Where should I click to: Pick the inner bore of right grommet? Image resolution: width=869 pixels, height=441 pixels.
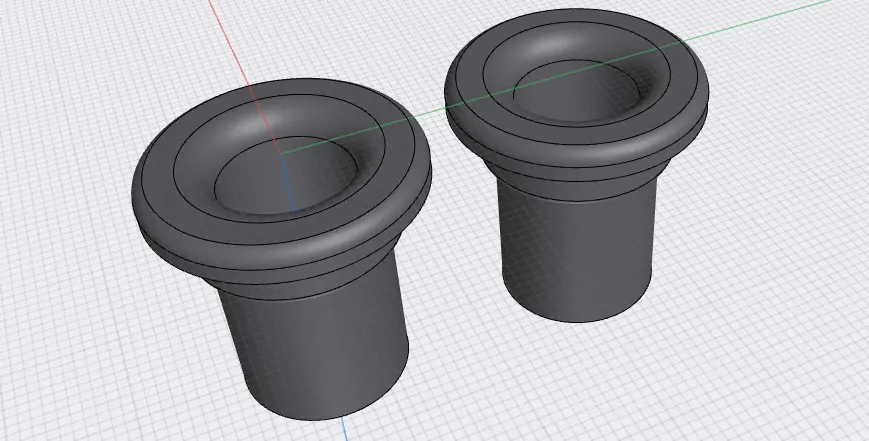(x=576, y=92)
